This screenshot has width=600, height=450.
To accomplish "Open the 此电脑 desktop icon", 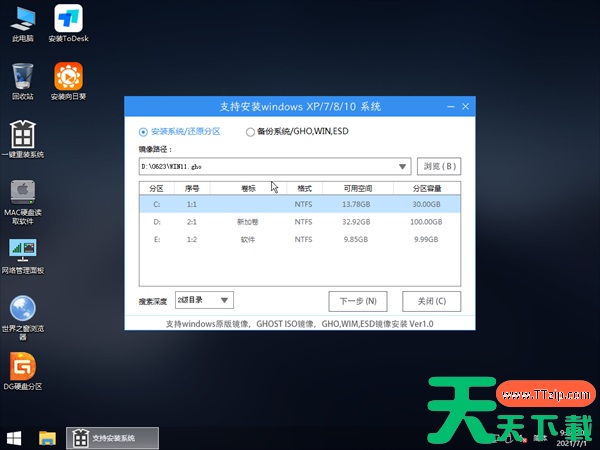I will 23,24.
